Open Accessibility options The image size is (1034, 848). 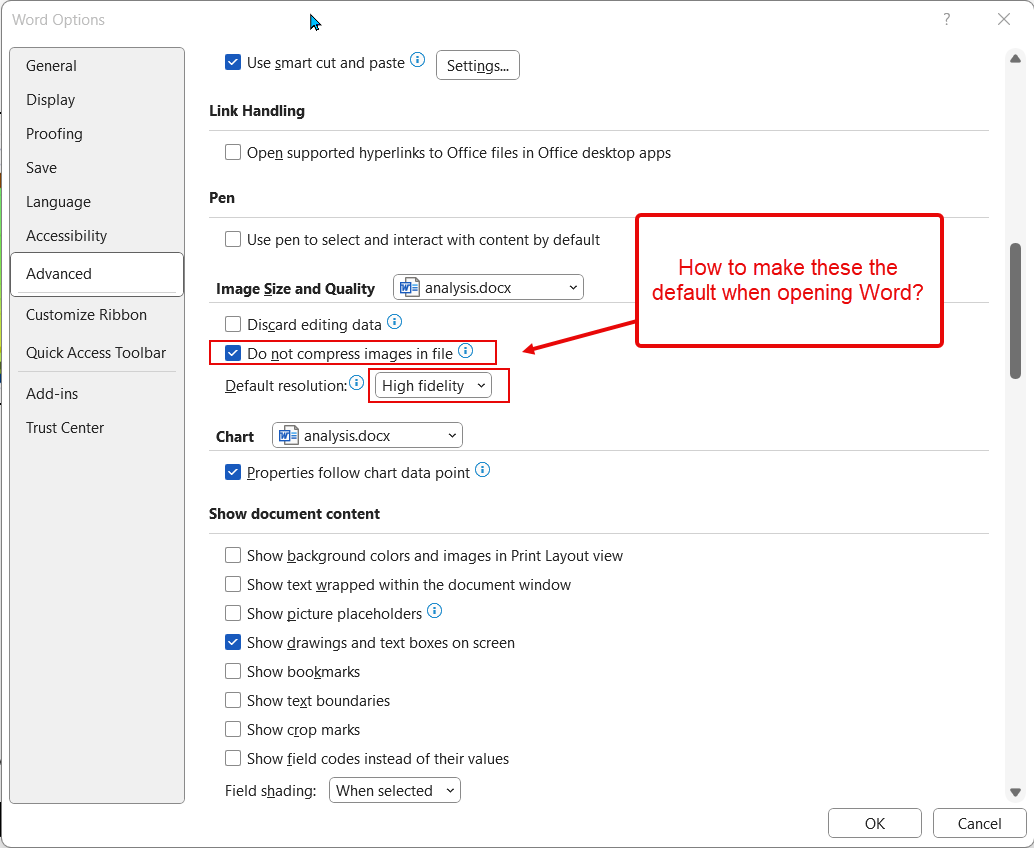click(x=97, y=236)
